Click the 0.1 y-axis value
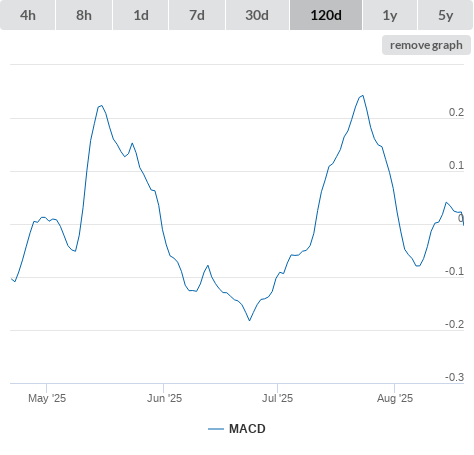Screen dimensions: 474x455 (x=456, y=165)
